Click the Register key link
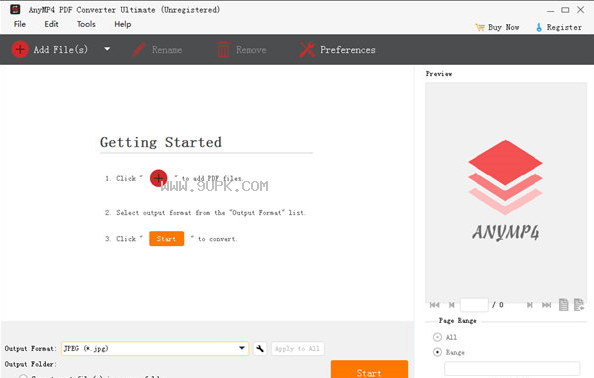This screenshot has width=594, height=378. point(558,27)
